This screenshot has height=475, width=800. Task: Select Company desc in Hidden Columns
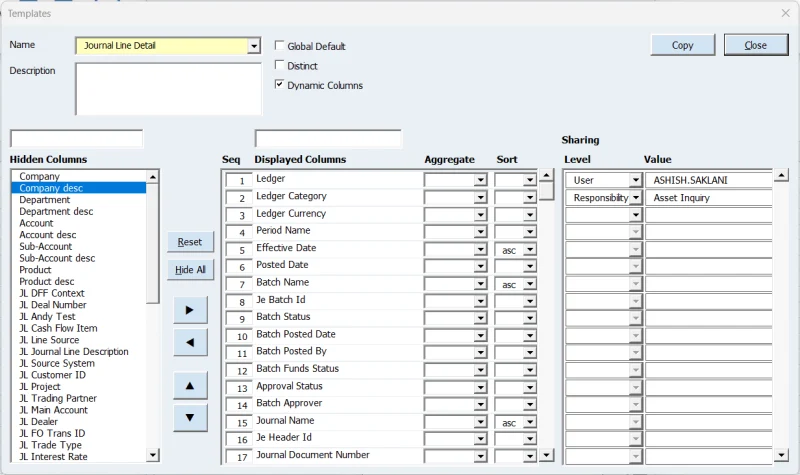tap(79, 188)
